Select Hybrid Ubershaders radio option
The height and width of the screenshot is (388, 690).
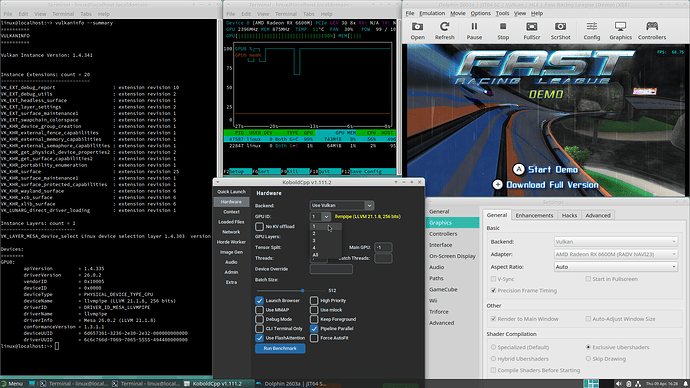[x=493, y=359]
